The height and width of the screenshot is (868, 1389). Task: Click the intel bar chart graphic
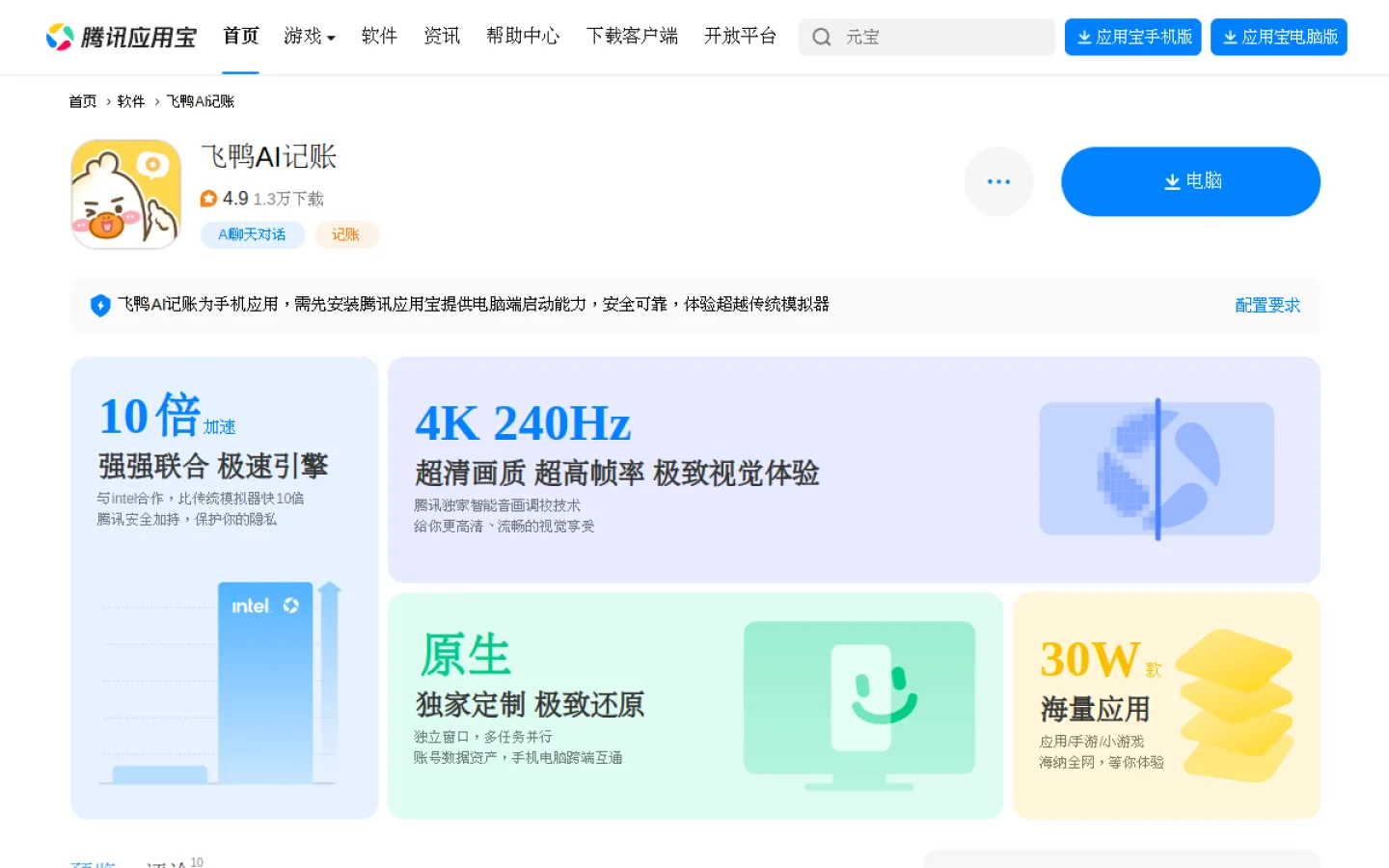click(x=222, y=683)
